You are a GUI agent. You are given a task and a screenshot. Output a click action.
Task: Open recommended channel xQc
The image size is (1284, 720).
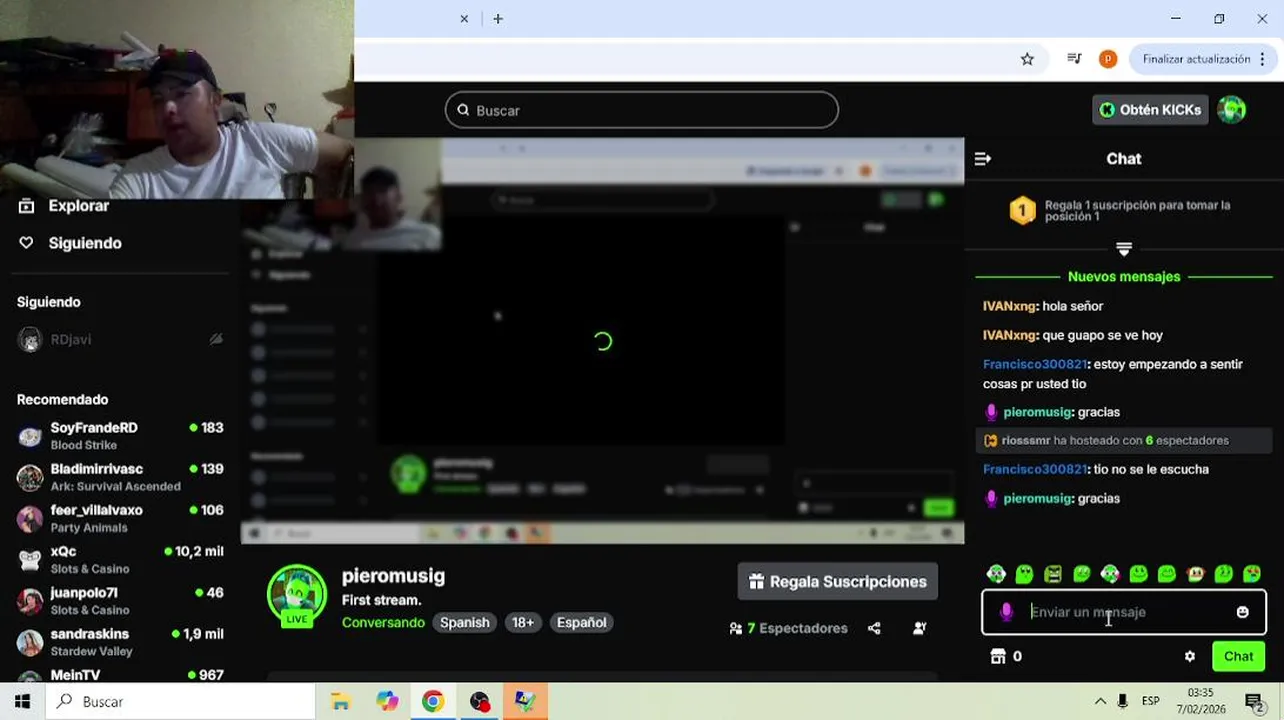click(120, 559)
